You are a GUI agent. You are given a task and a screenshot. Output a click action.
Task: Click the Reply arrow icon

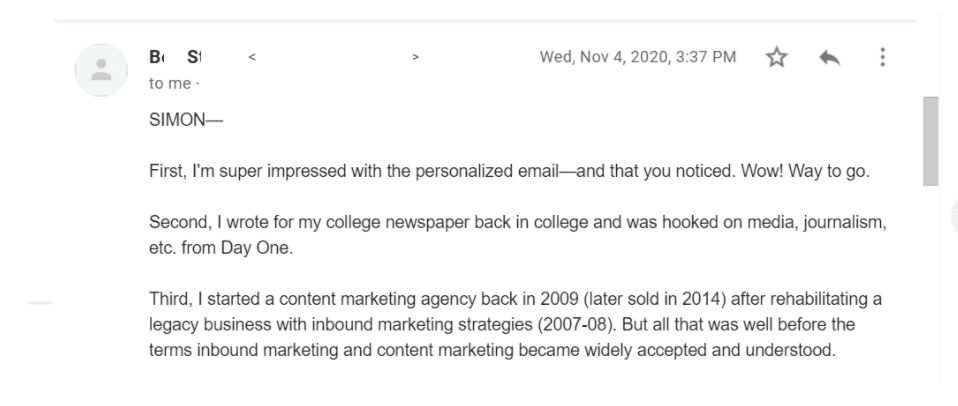829,58
